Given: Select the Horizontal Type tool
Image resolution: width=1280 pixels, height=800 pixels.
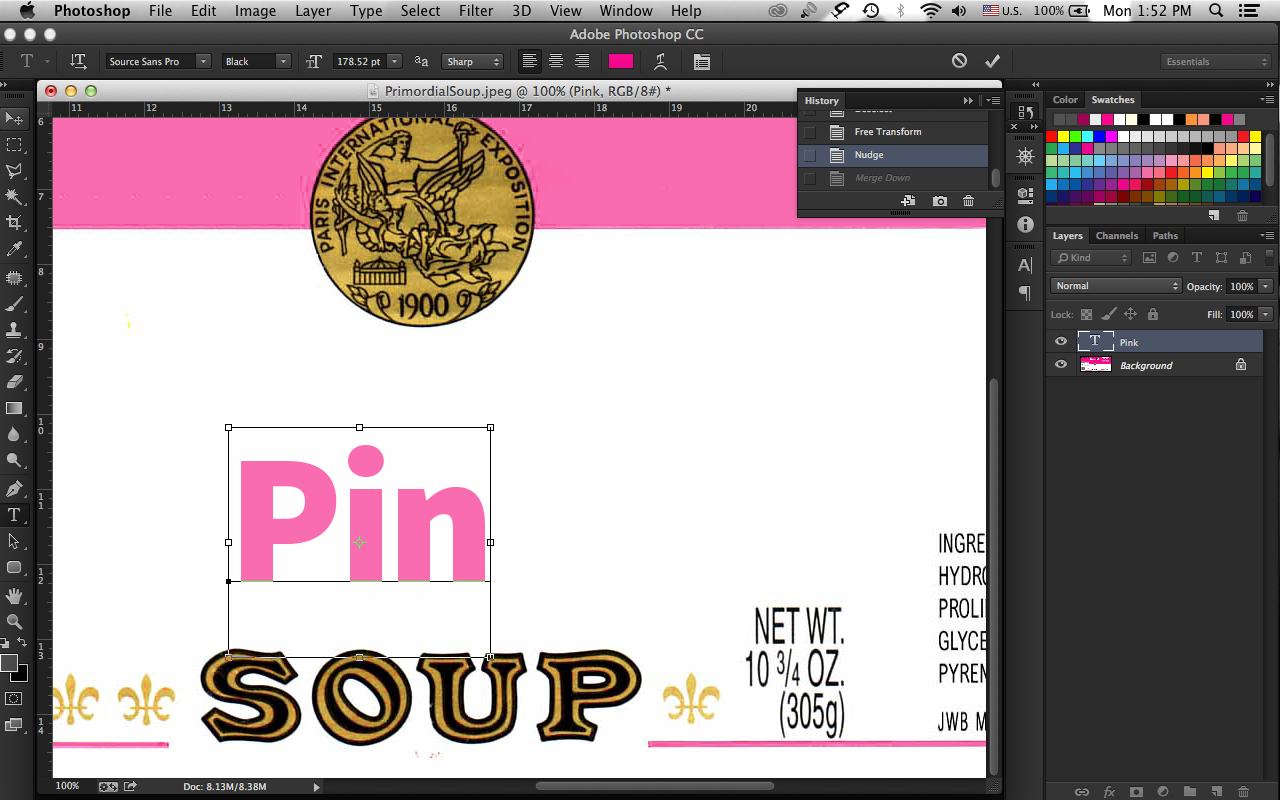Looking at the screenshot, I should (14, 515).
